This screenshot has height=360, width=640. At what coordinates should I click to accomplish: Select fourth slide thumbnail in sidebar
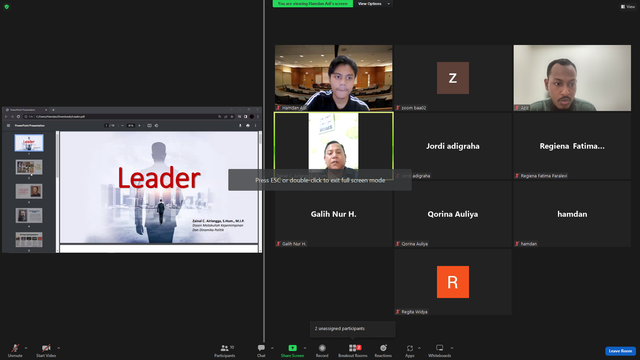(29, 216)
